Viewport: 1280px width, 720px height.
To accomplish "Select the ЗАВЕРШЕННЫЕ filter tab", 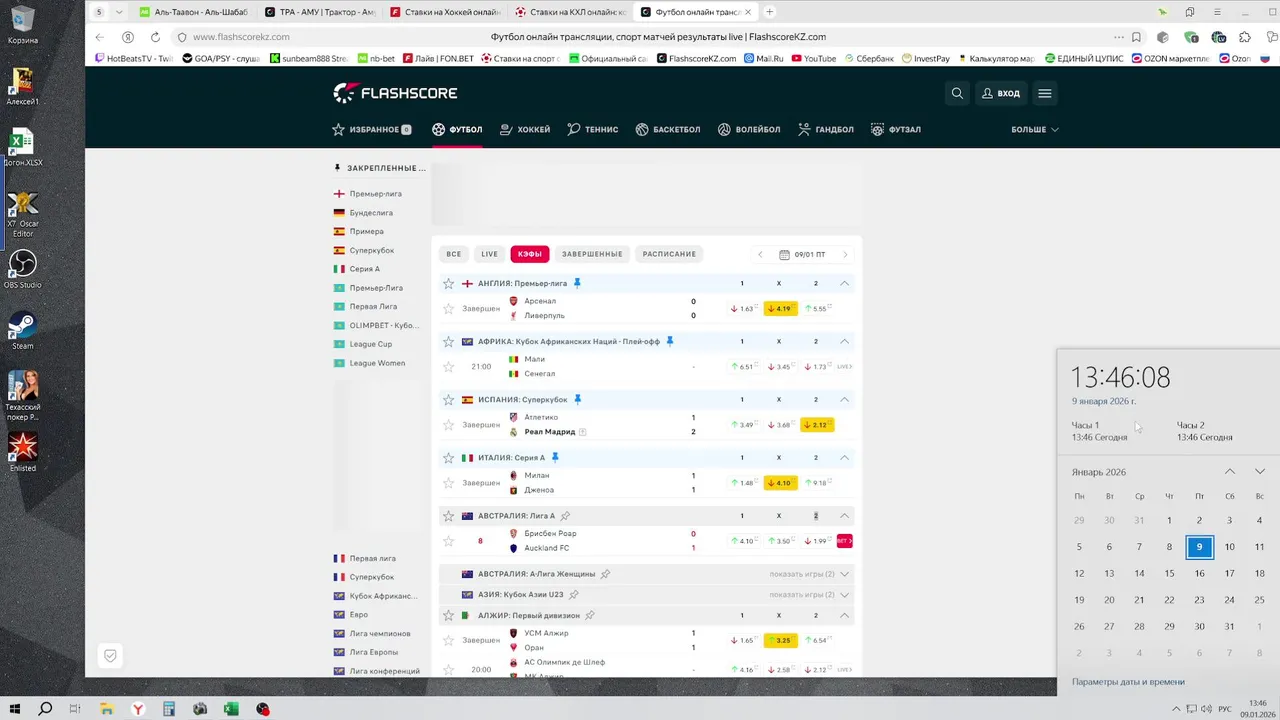I will (x=592, y=254).
